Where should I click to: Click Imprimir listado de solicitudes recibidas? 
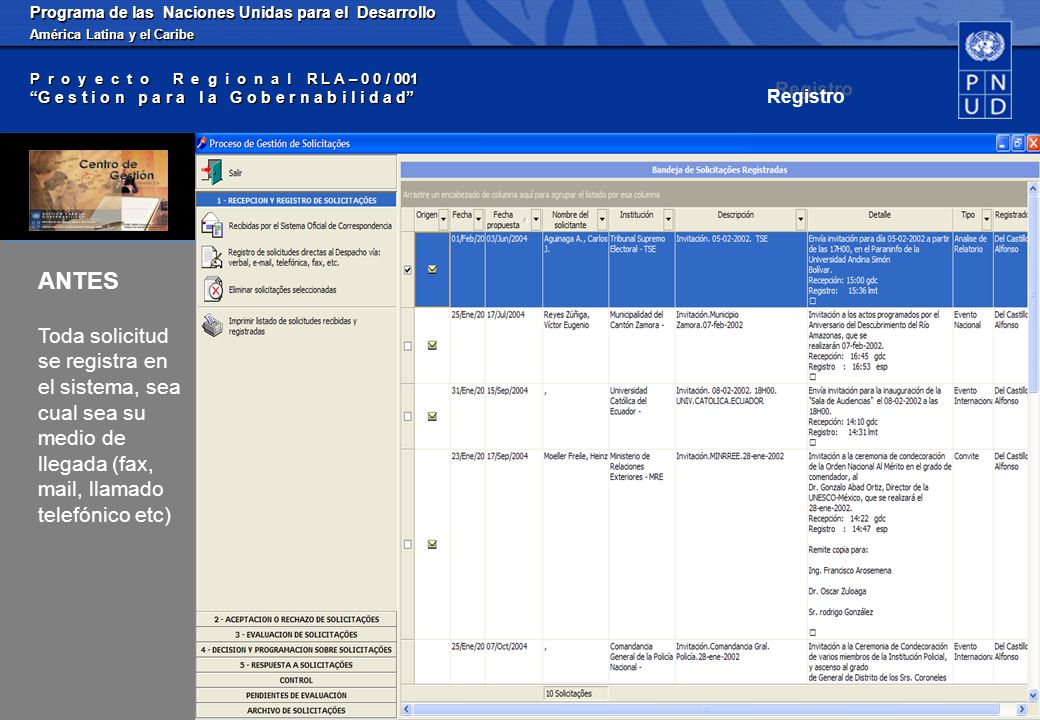click(292, 326)
